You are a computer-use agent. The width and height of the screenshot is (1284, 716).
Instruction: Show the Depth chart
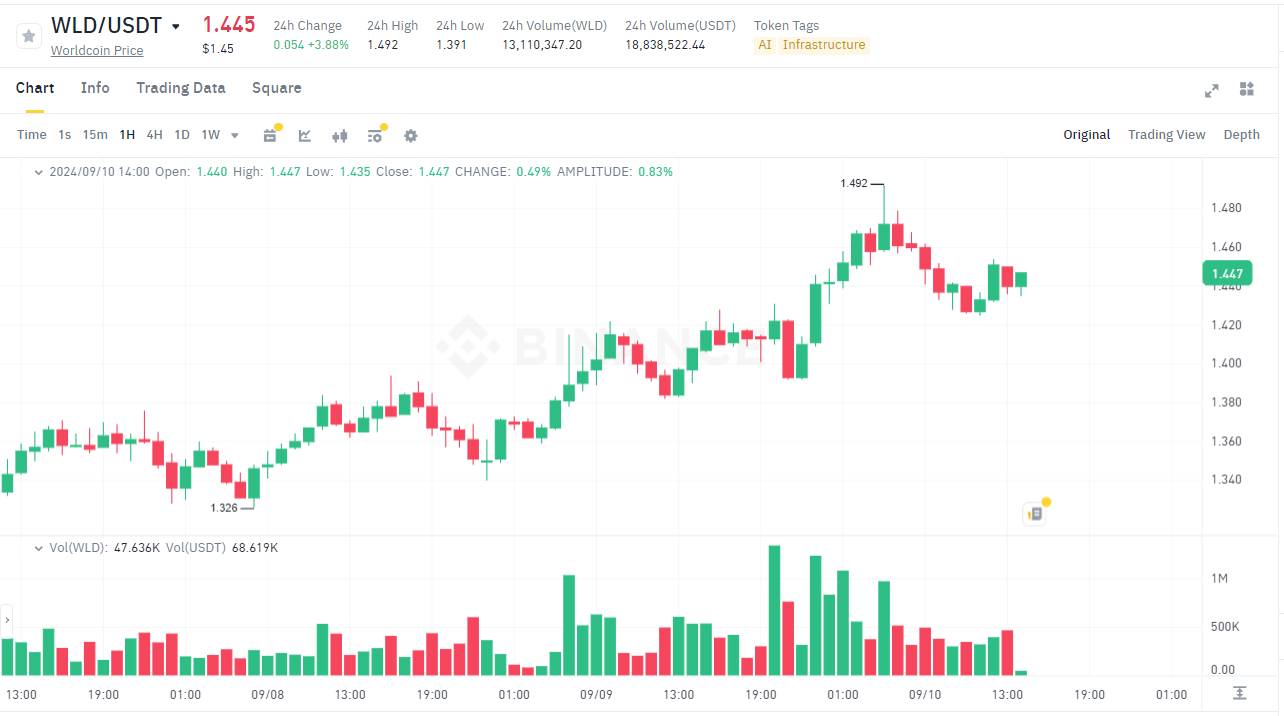click(x=1242, y=135)
